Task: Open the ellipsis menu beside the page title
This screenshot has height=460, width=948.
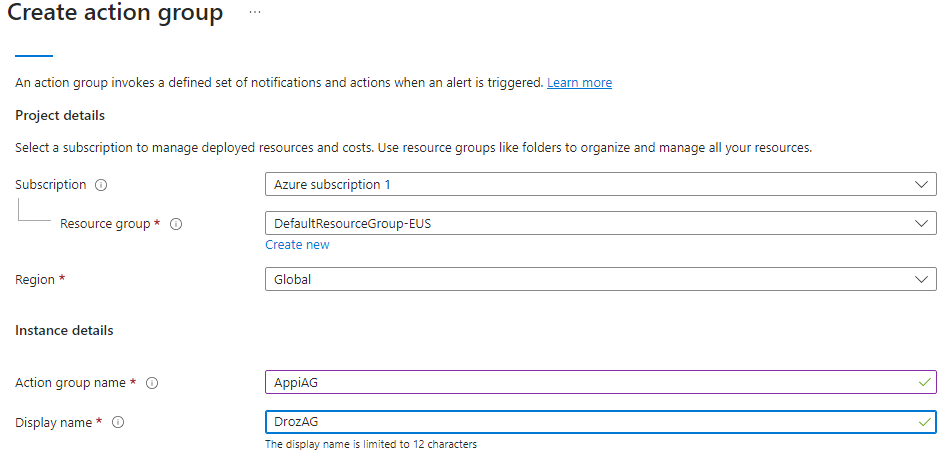Action: point(255,12)
